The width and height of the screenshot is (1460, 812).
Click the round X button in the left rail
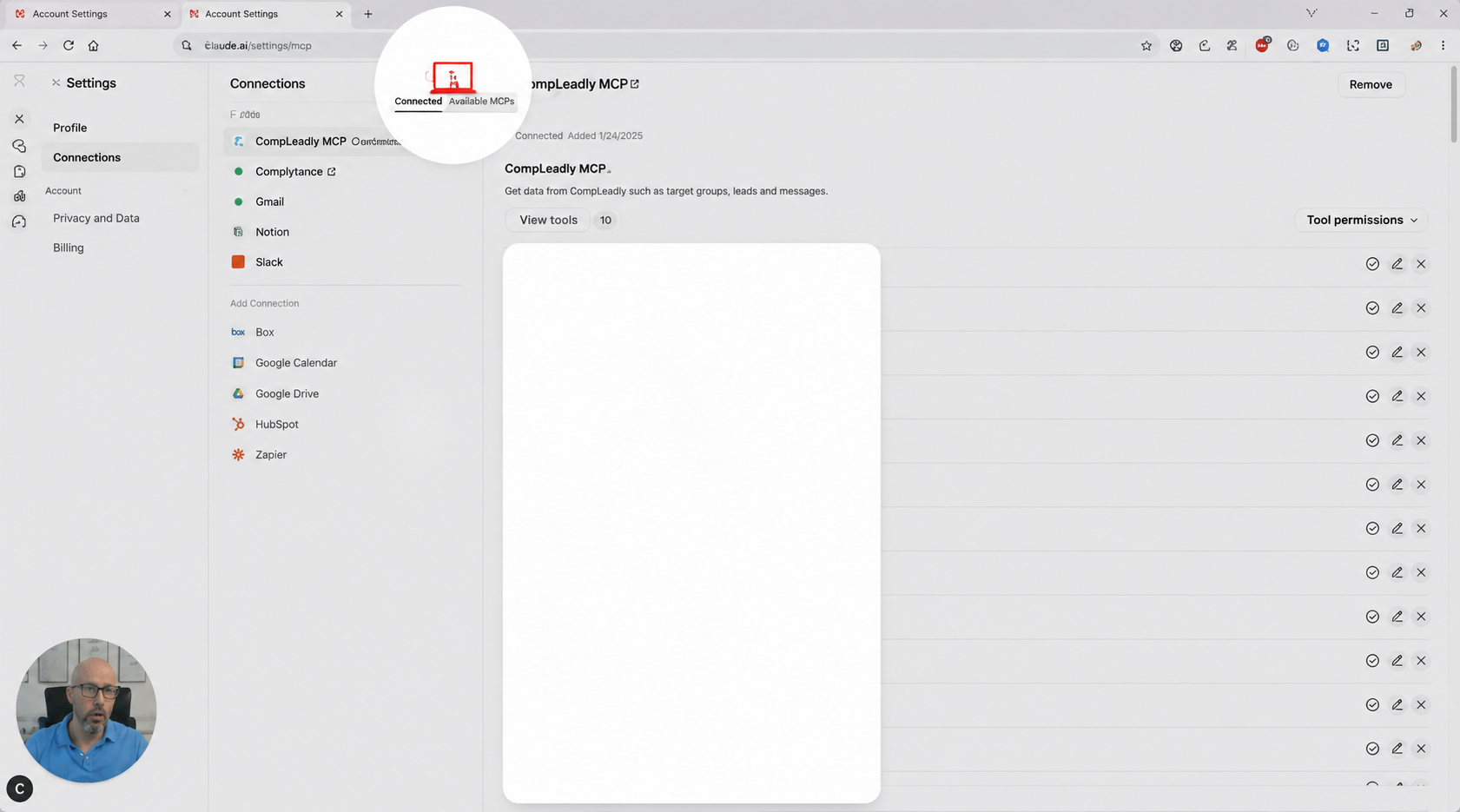pos(19,119)
